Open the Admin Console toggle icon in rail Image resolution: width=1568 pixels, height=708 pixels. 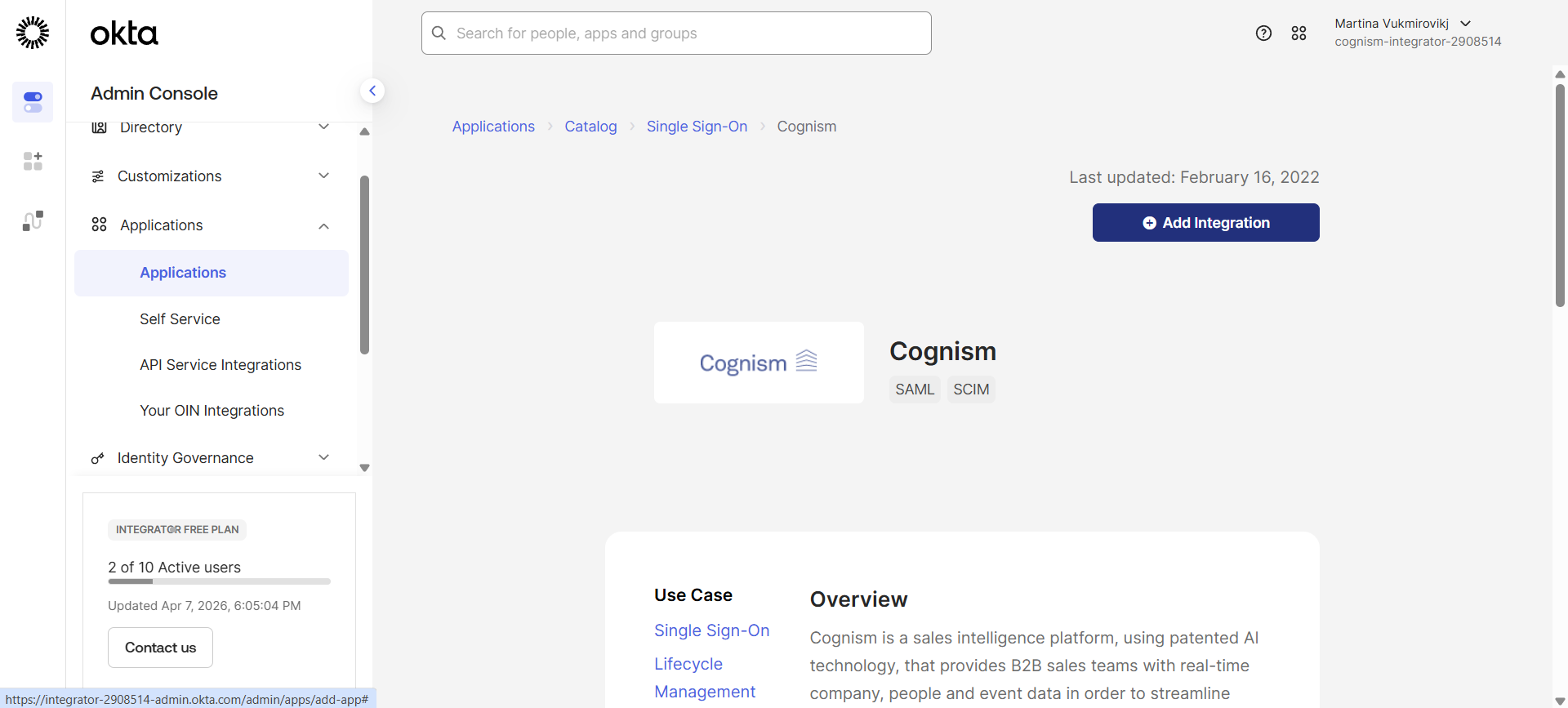(x=33, y=102)
